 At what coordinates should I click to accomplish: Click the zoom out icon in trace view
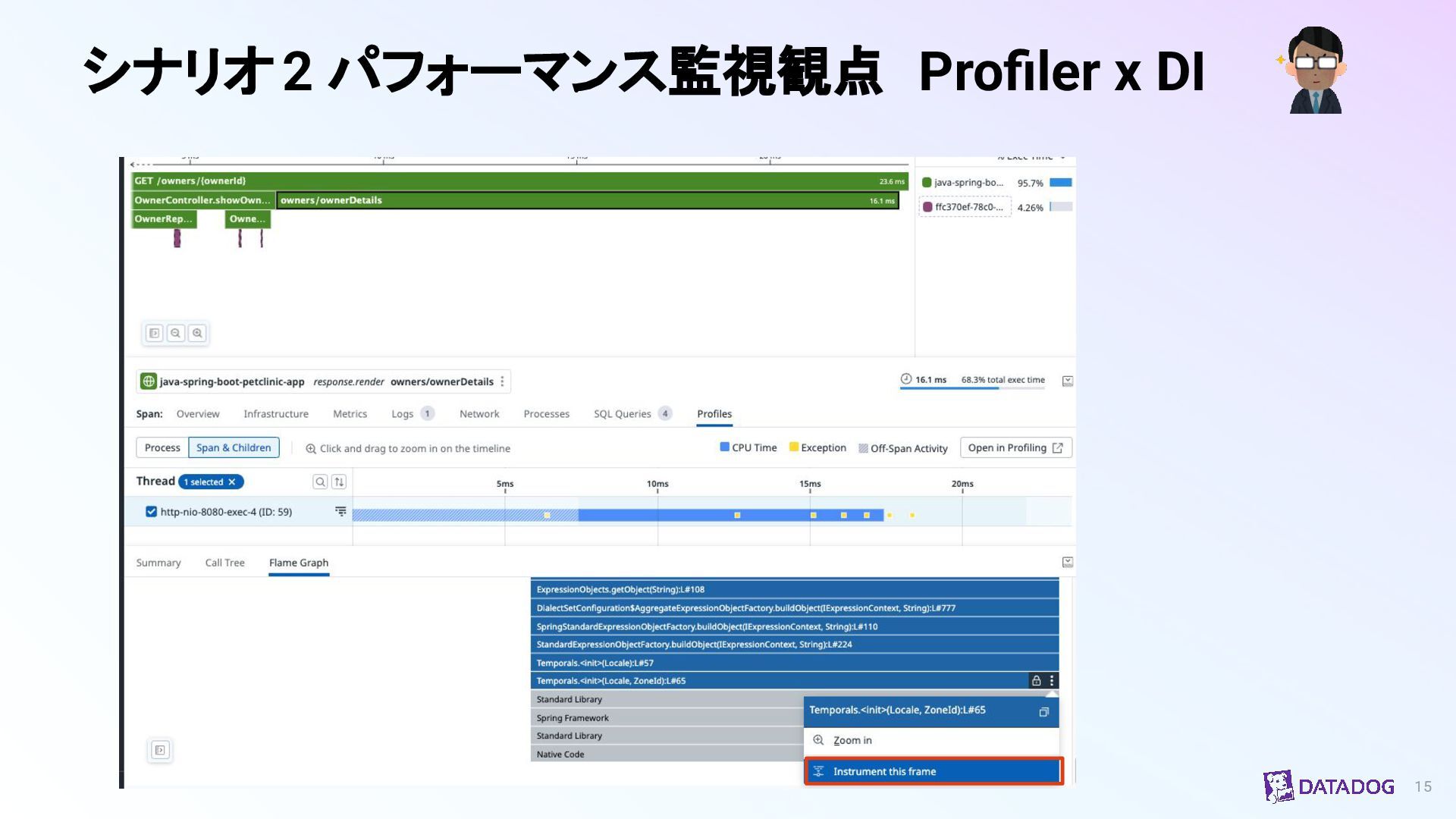176,333
